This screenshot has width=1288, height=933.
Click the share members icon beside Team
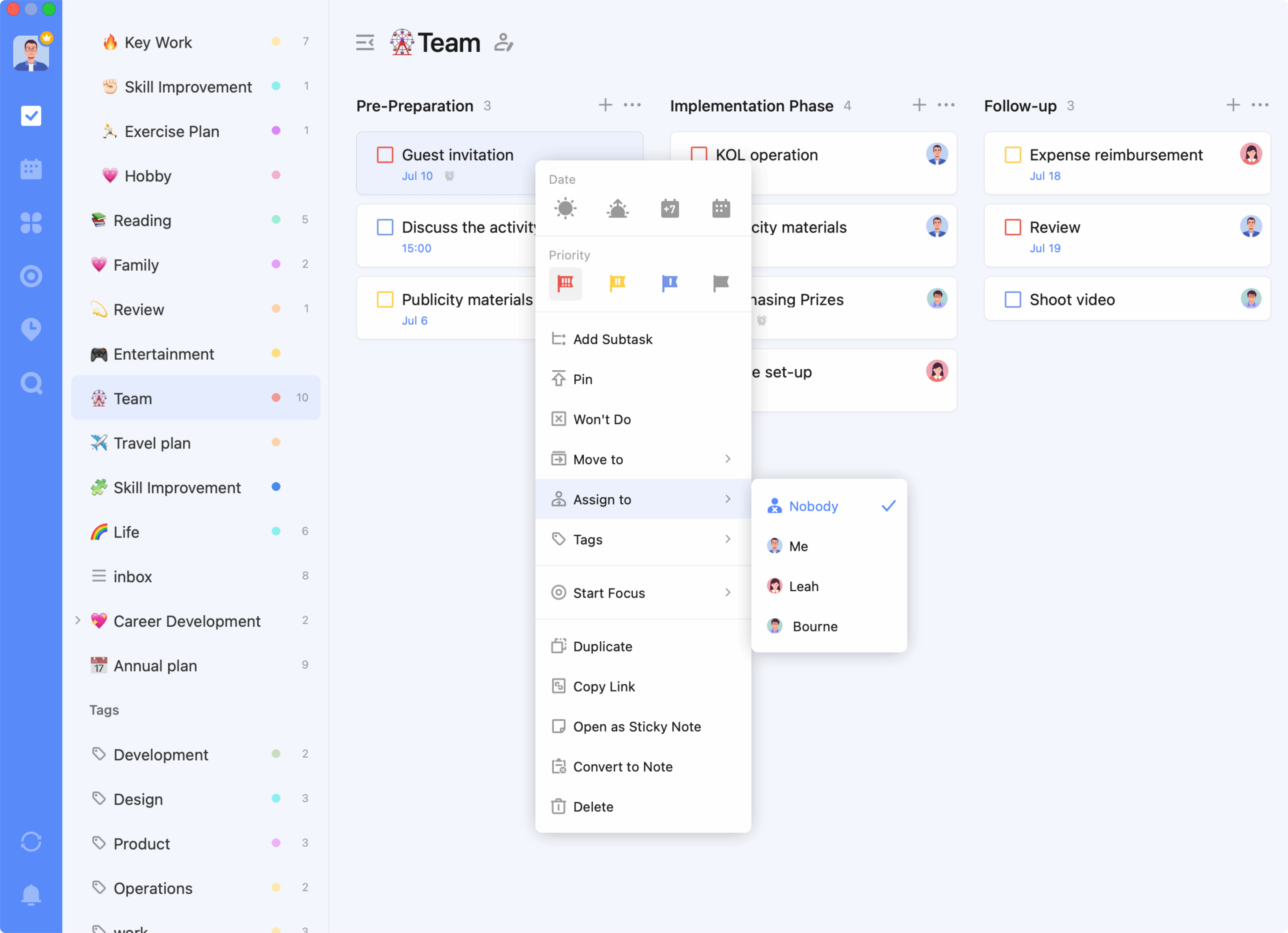point(503,42)
